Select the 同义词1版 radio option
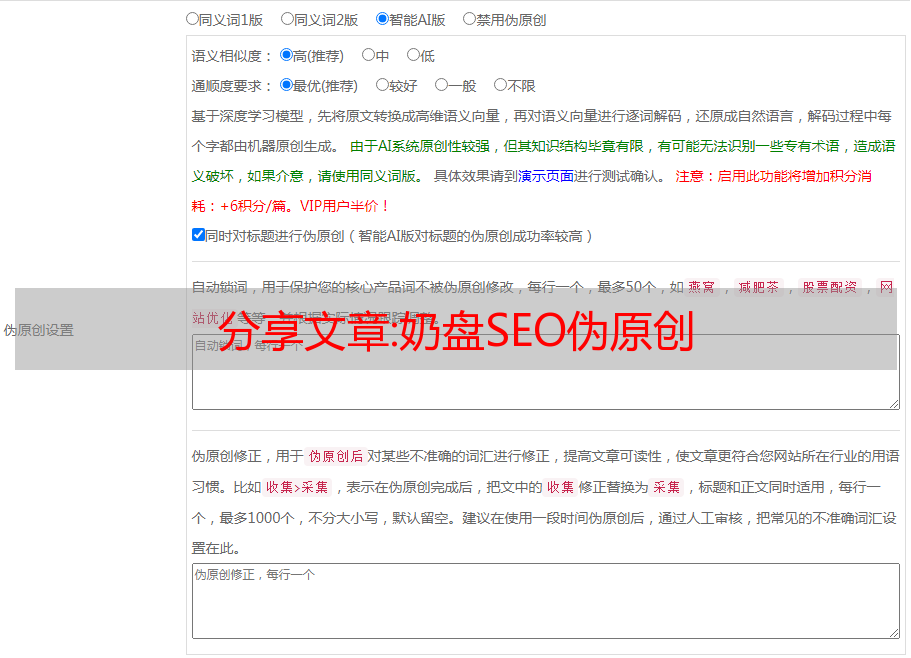 point(193,18)
